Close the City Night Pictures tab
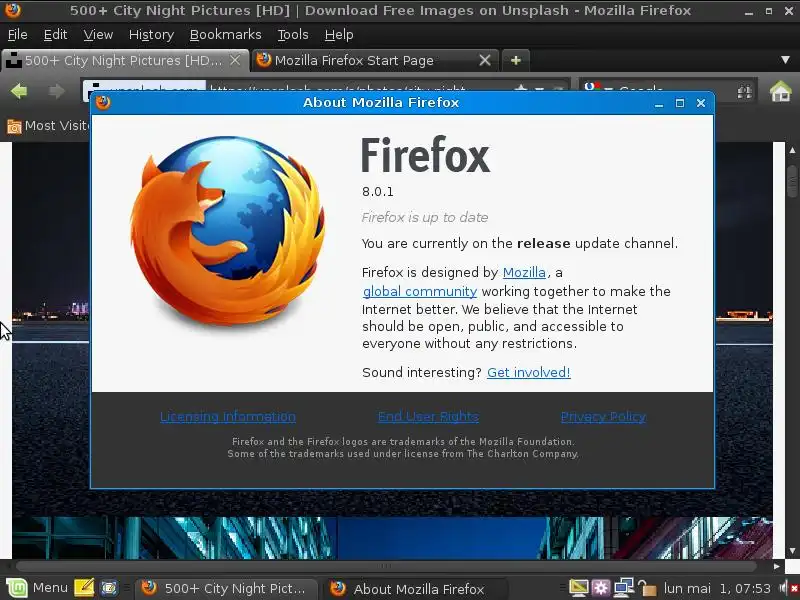Screen dimensions: 800x600 (x=235, y=60)
